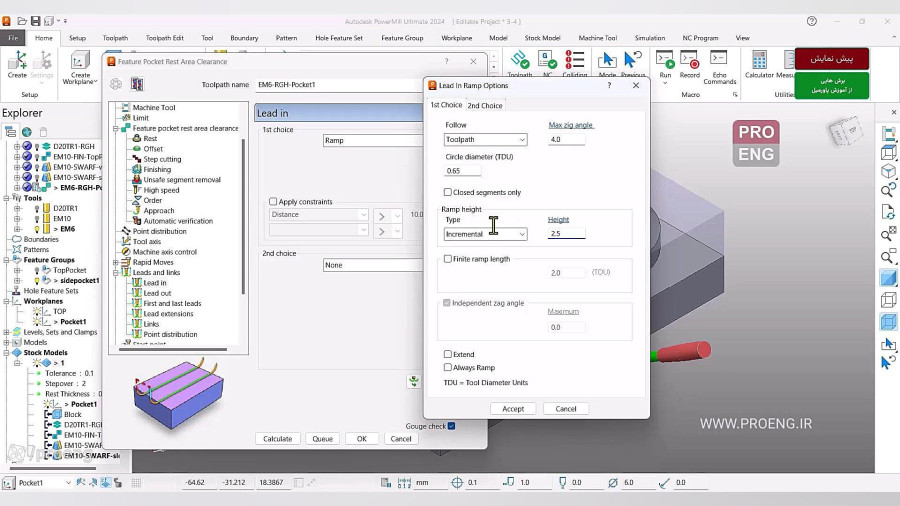Toggle the D20TR1 tool light bulb
Screen dimensions: 900x506
coord(37,208)
